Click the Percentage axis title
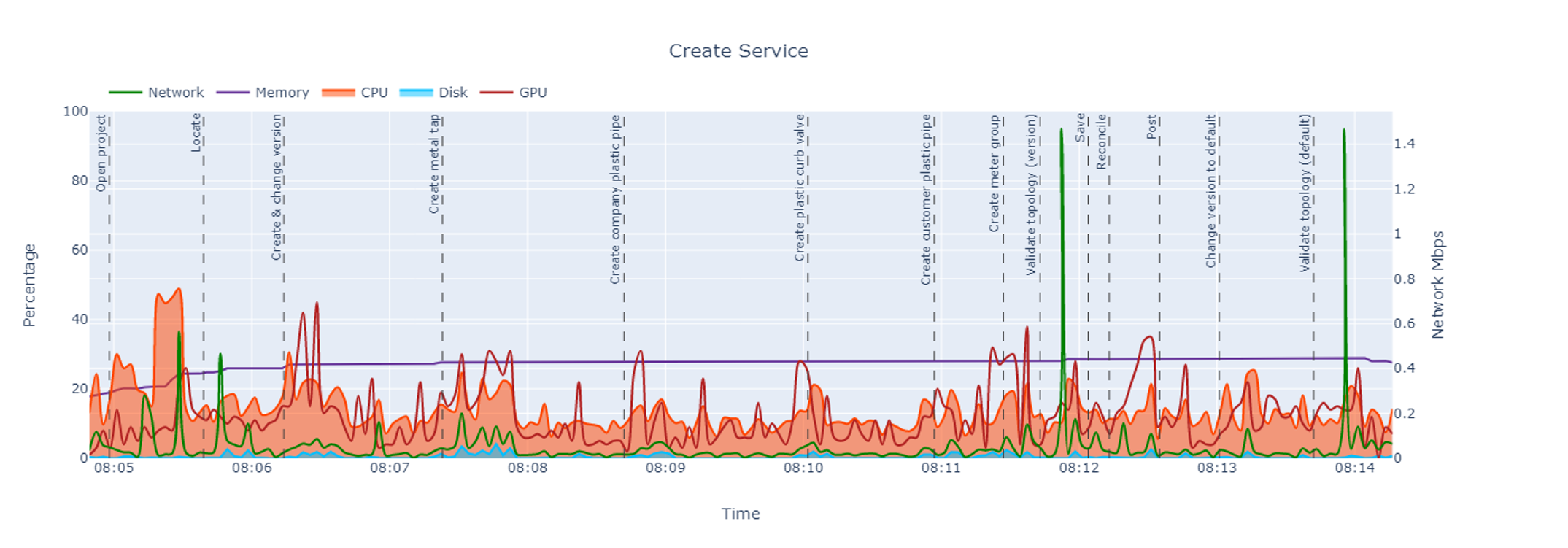The width and height of the screenshot is (1568, 548). (x=29, y=285)
